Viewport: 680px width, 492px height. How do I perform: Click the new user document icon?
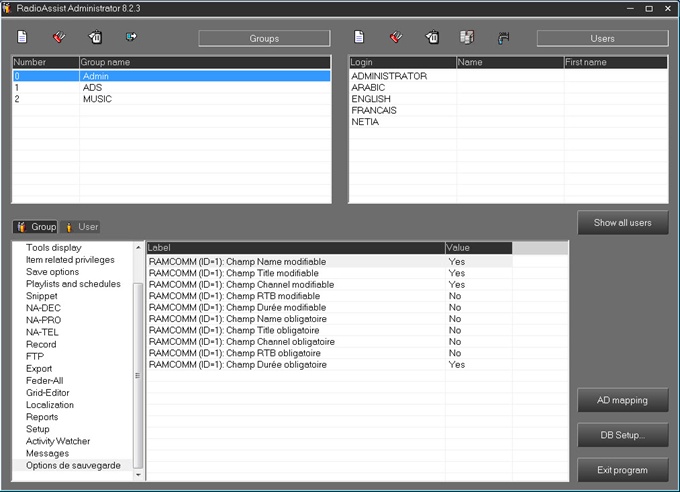pyautogui.click(x=360, y=38)
